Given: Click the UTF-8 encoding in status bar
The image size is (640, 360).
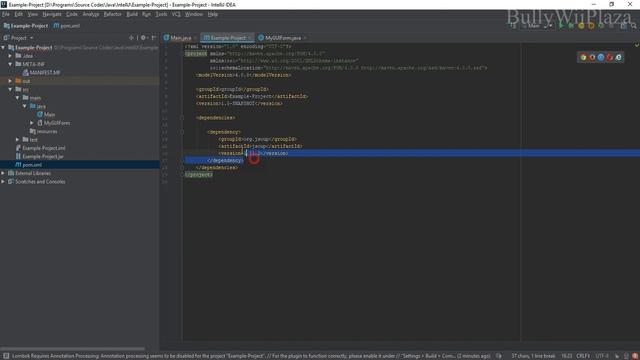Looking at the screenshot, I should point(602,356).
